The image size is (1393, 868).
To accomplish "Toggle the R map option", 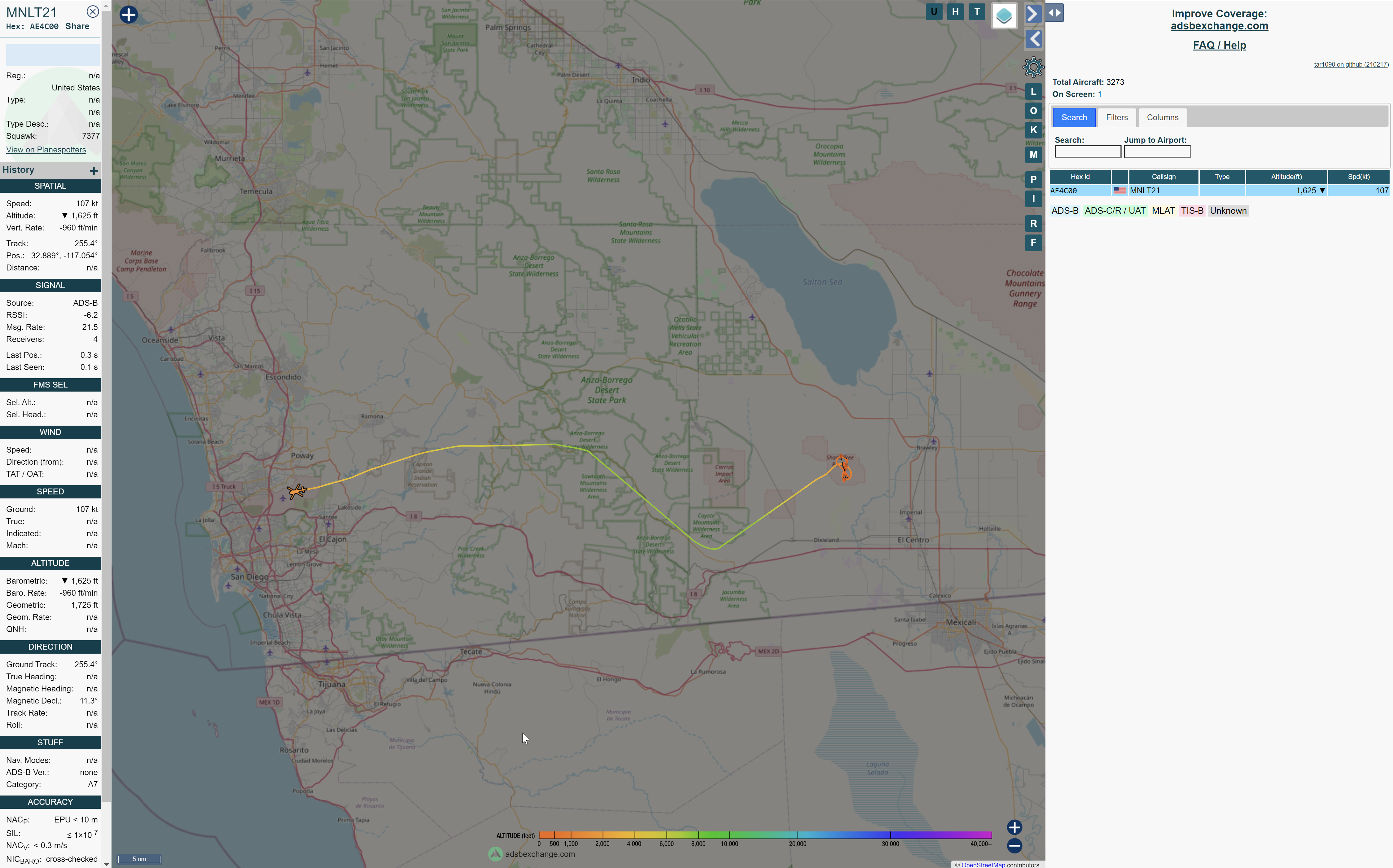I will [x=1033, y=223].
